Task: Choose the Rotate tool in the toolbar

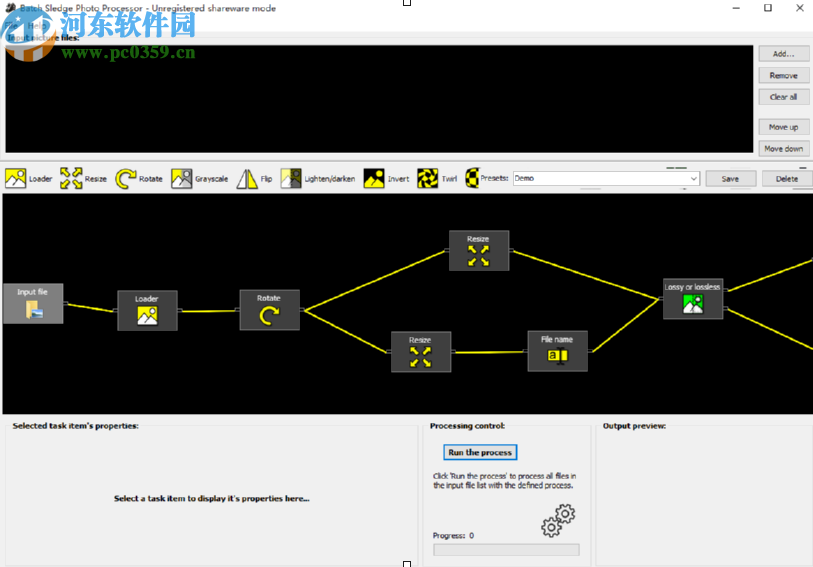Action: (139, 179)
